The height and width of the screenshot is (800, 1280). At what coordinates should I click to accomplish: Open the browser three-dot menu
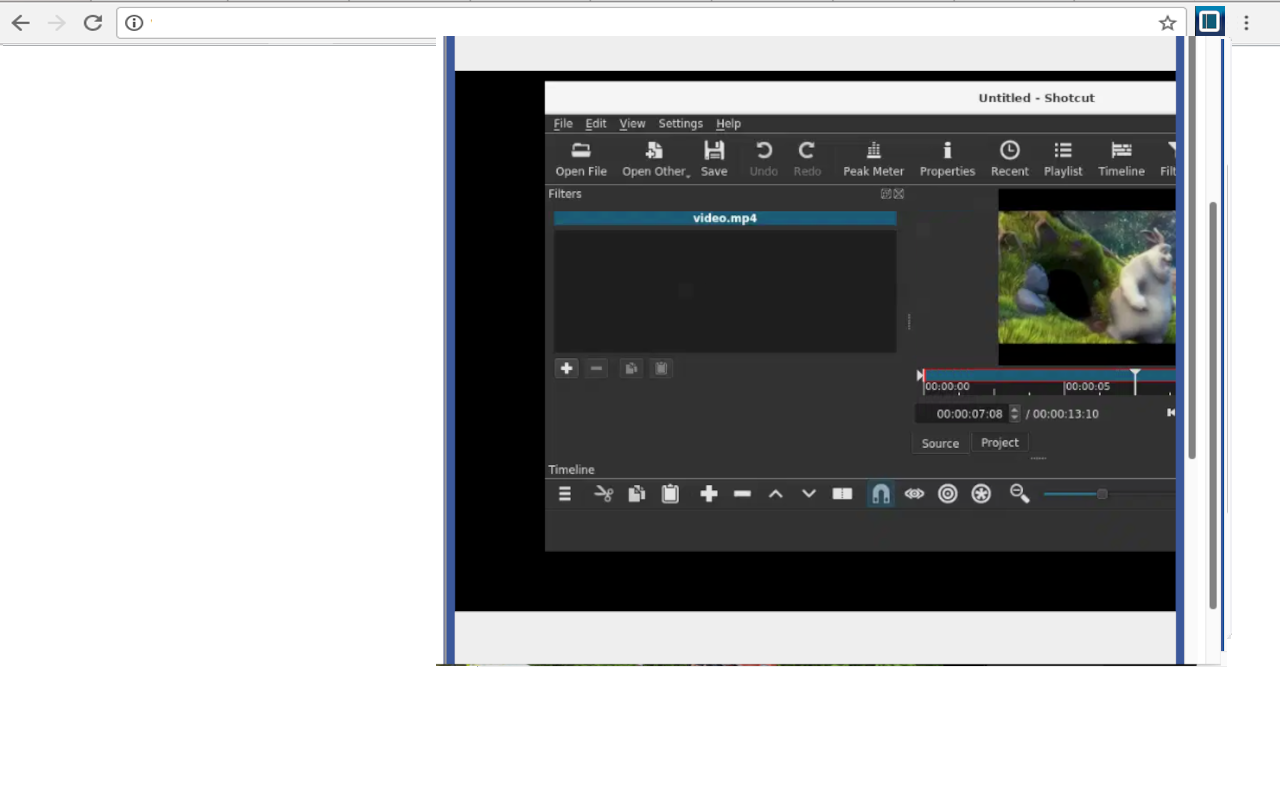pos(1246,23)
